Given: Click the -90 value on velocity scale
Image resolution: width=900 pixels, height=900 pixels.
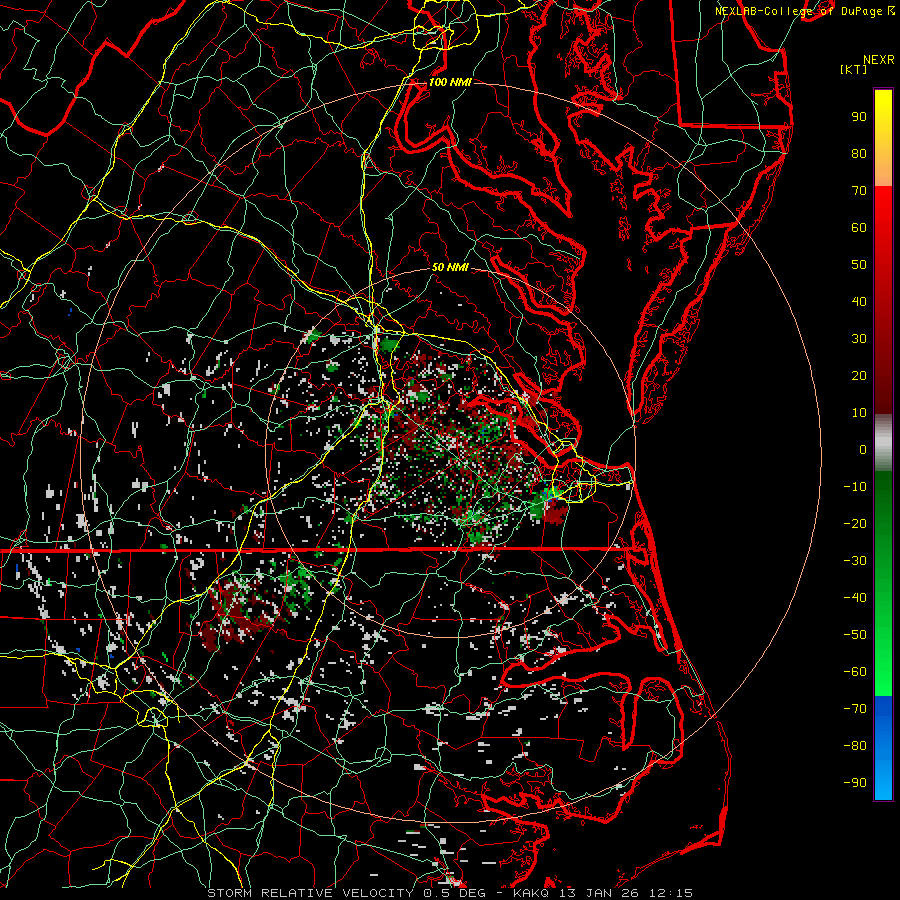Looking at the screenshot, I should tap(855, 783).
